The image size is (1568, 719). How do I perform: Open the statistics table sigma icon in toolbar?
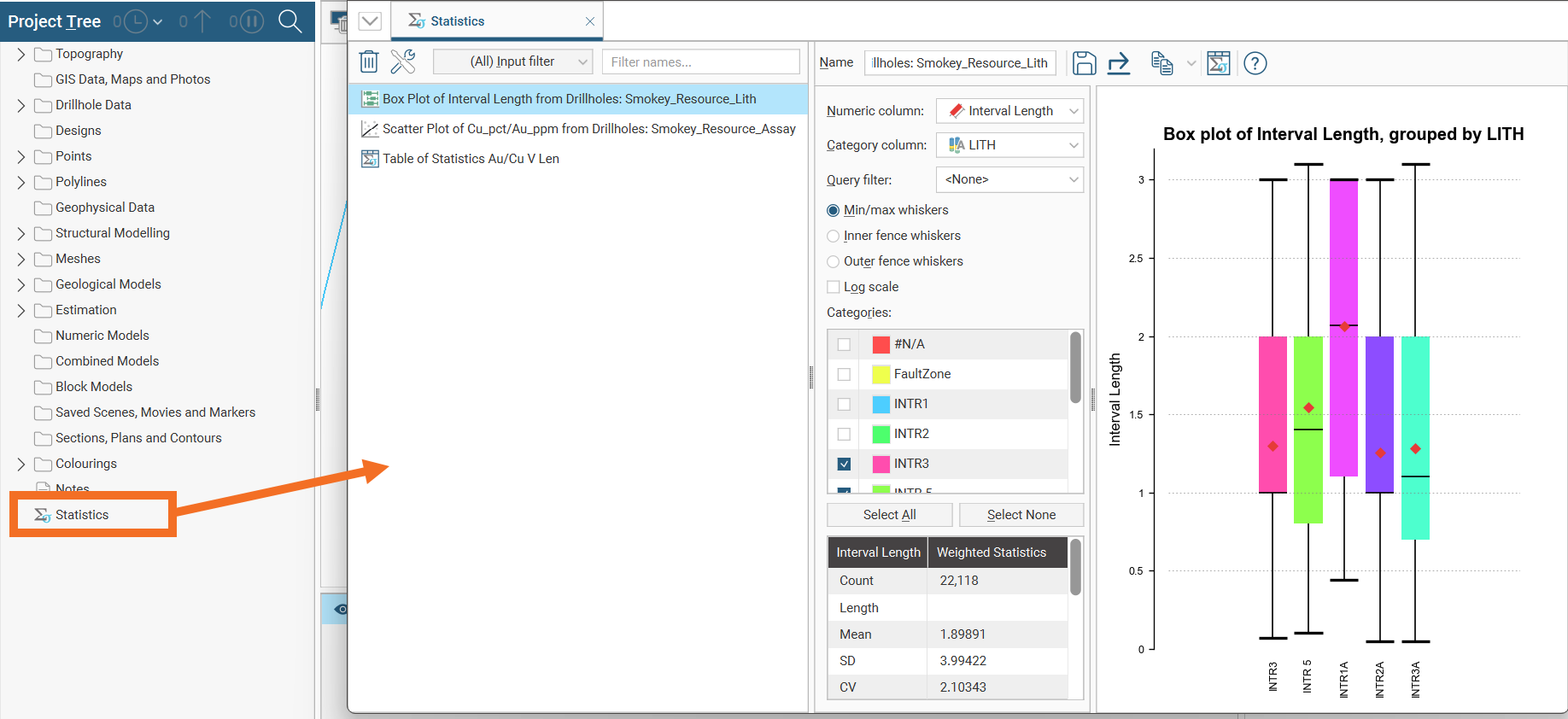1219,63
